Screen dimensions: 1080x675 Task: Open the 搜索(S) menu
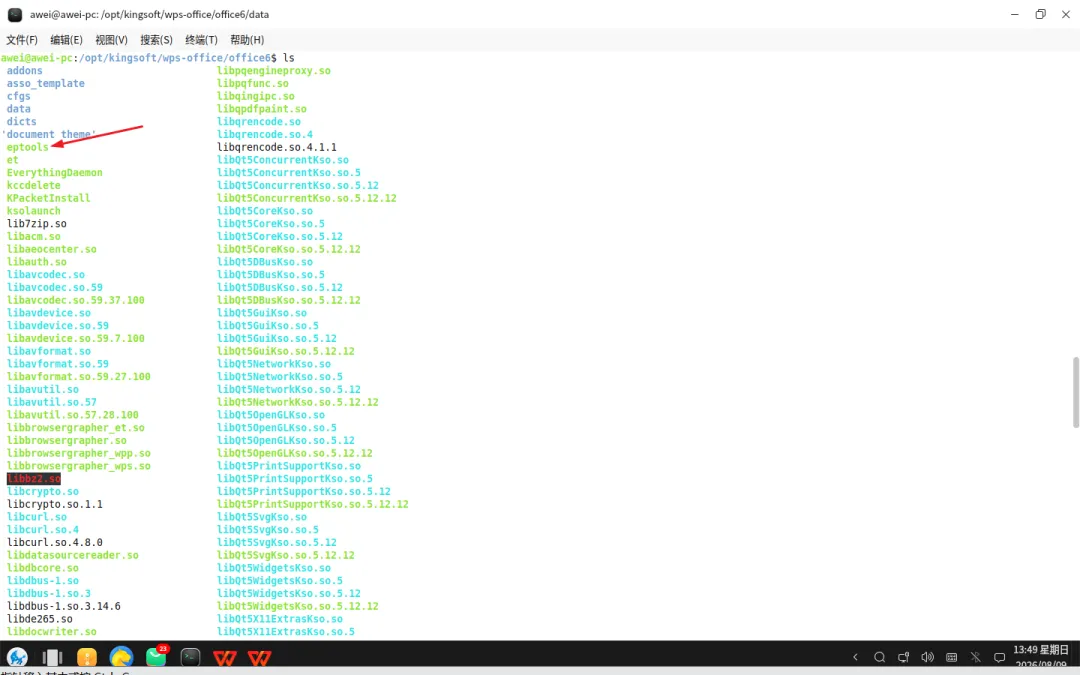156,40
